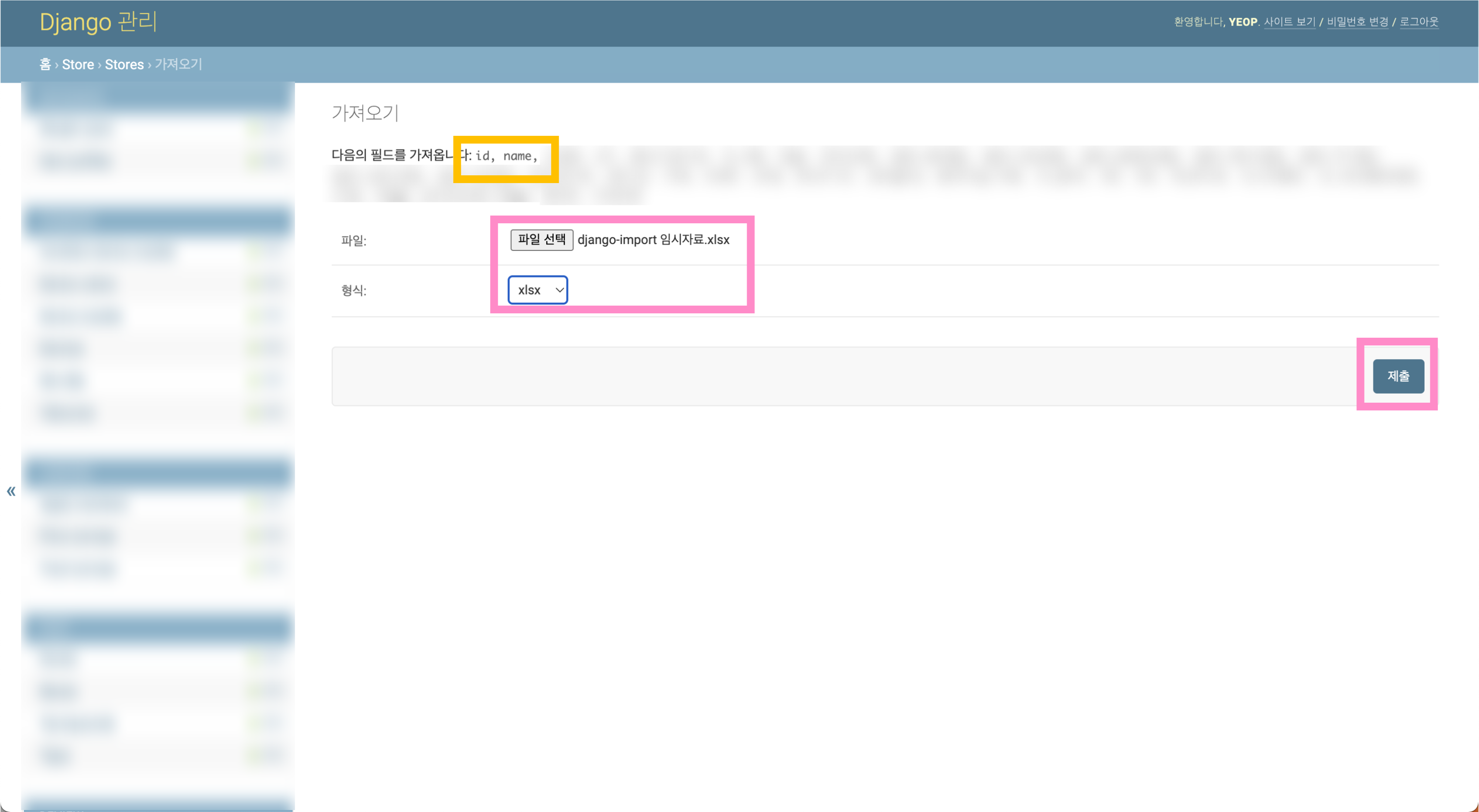Screen dimensions: 1479x812
Task: Navigate to 홈 in breadcrumbs
Action: tap(45, 64)
